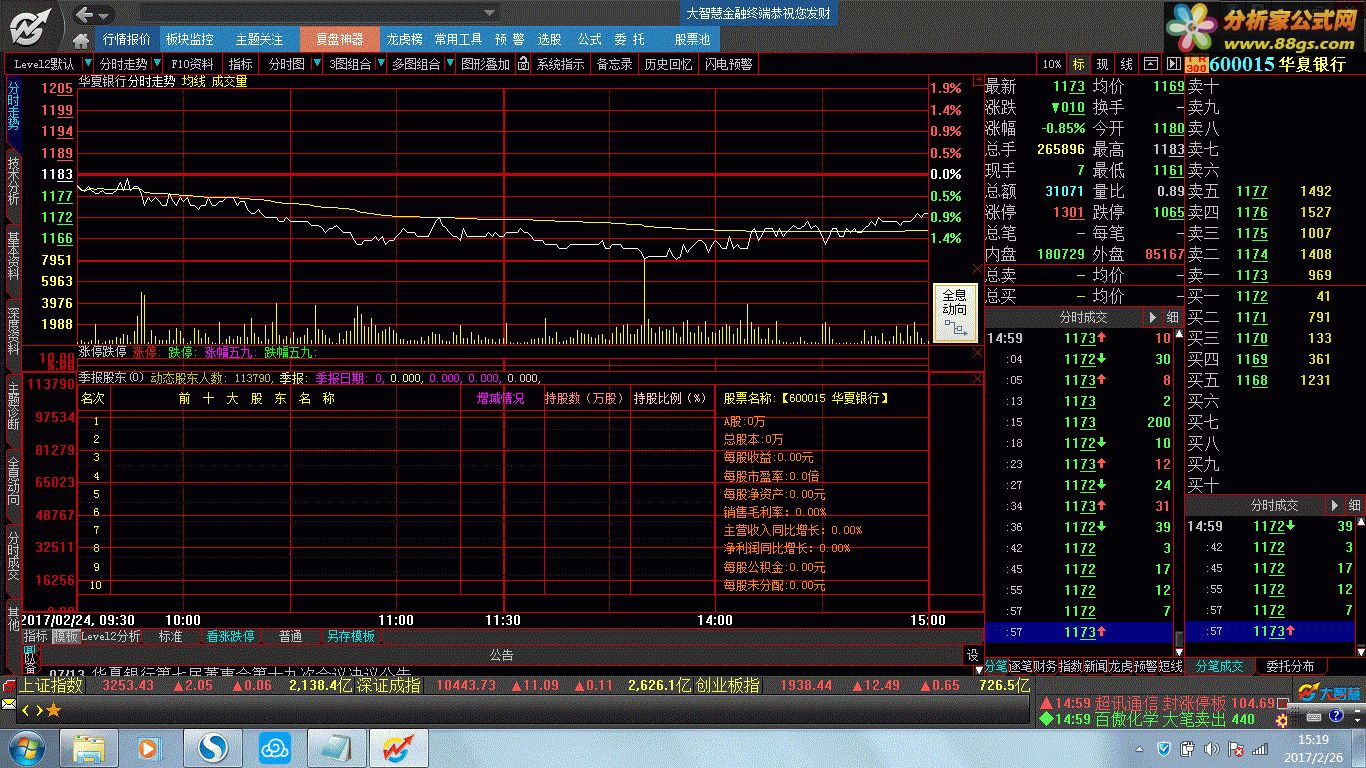Open the highlighted 复盘神器 tab
Screen dimensions: 1366x768
[339, 39]
